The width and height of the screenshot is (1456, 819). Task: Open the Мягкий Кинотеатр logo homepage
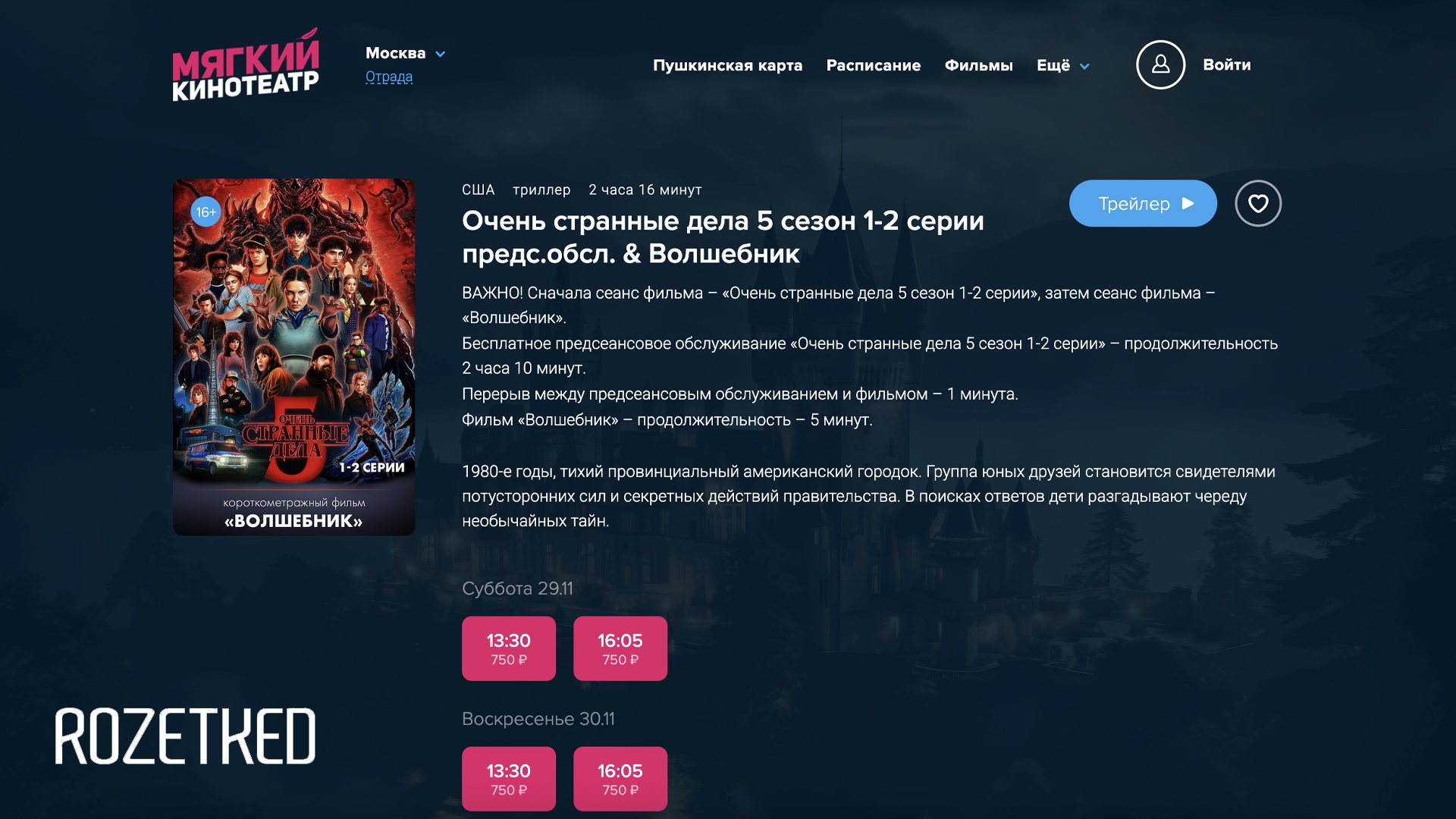(x=246, y=64)
